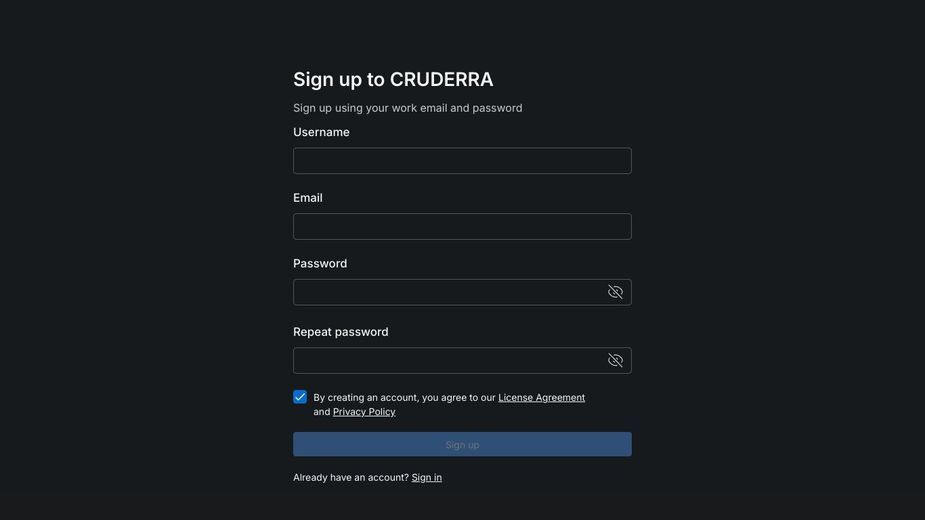View the Privacy Policy link

click(364, 412)
